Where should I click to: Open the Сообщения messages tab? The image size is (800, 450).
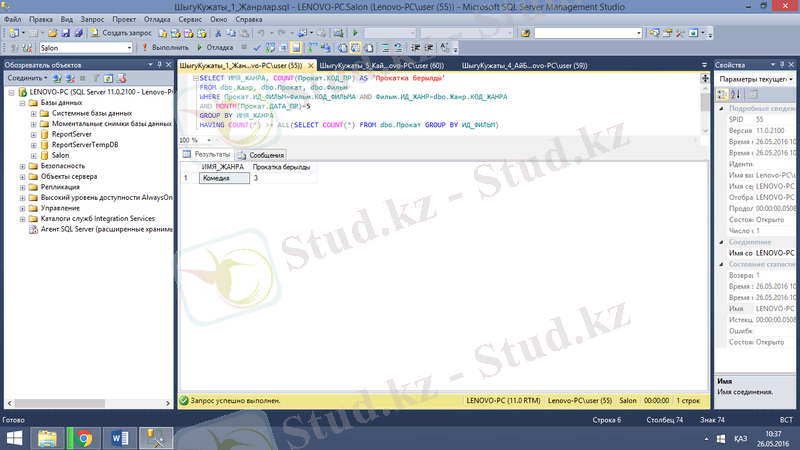tap(261, 155)
